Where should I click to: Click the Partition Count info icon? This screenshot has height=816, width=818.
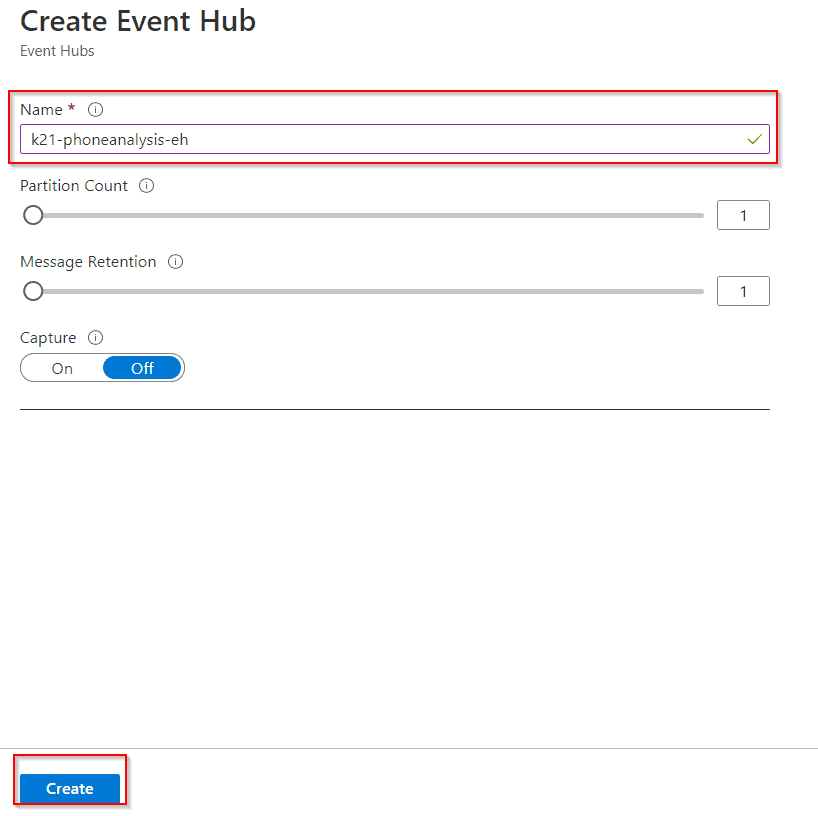pos(145,185)
